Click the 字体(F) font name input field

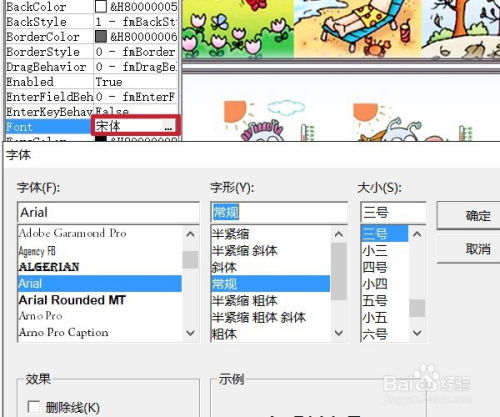[108, 212]
